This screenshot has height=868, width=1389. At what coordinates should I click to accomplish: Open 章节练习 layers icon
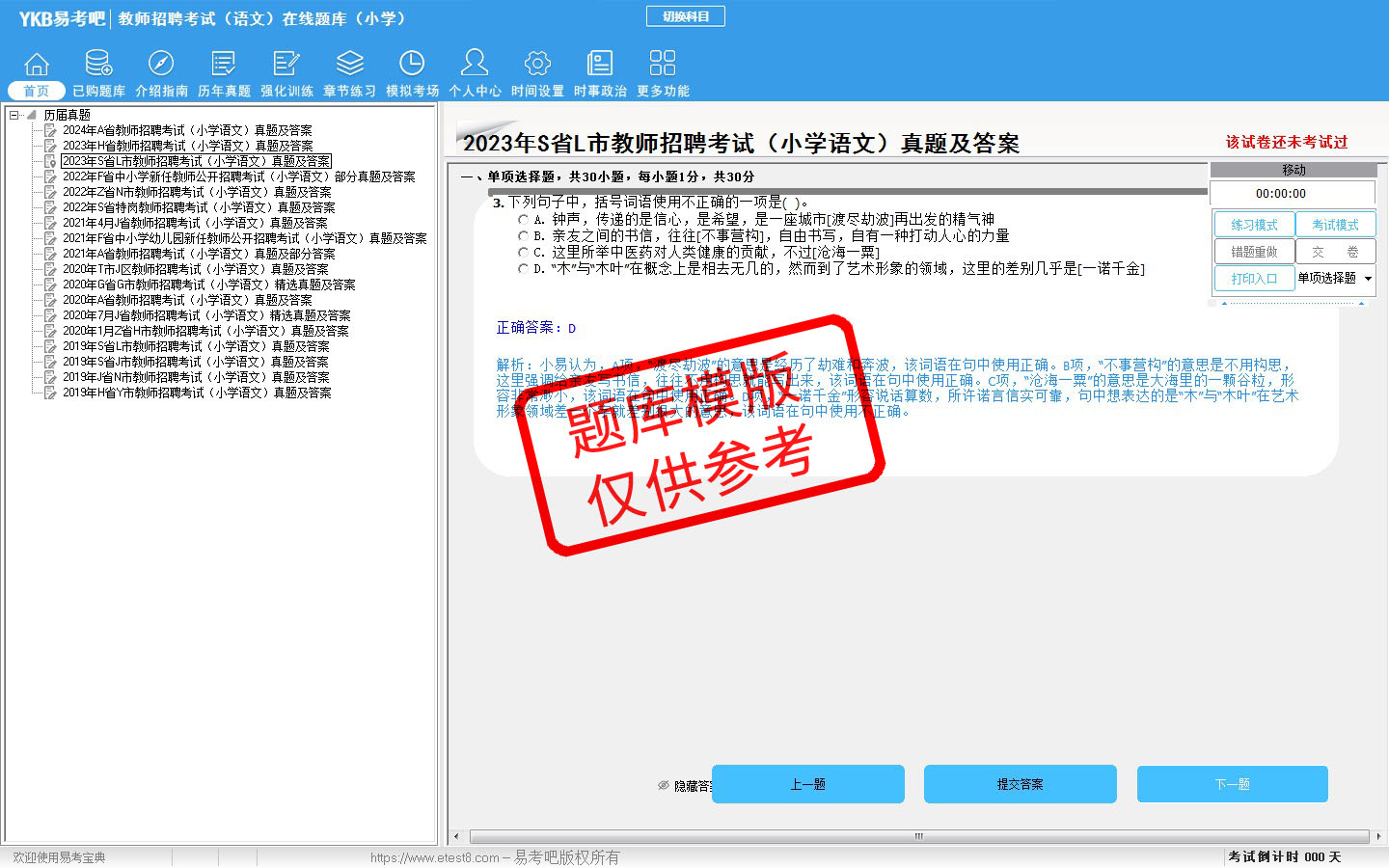pos(349,65)
